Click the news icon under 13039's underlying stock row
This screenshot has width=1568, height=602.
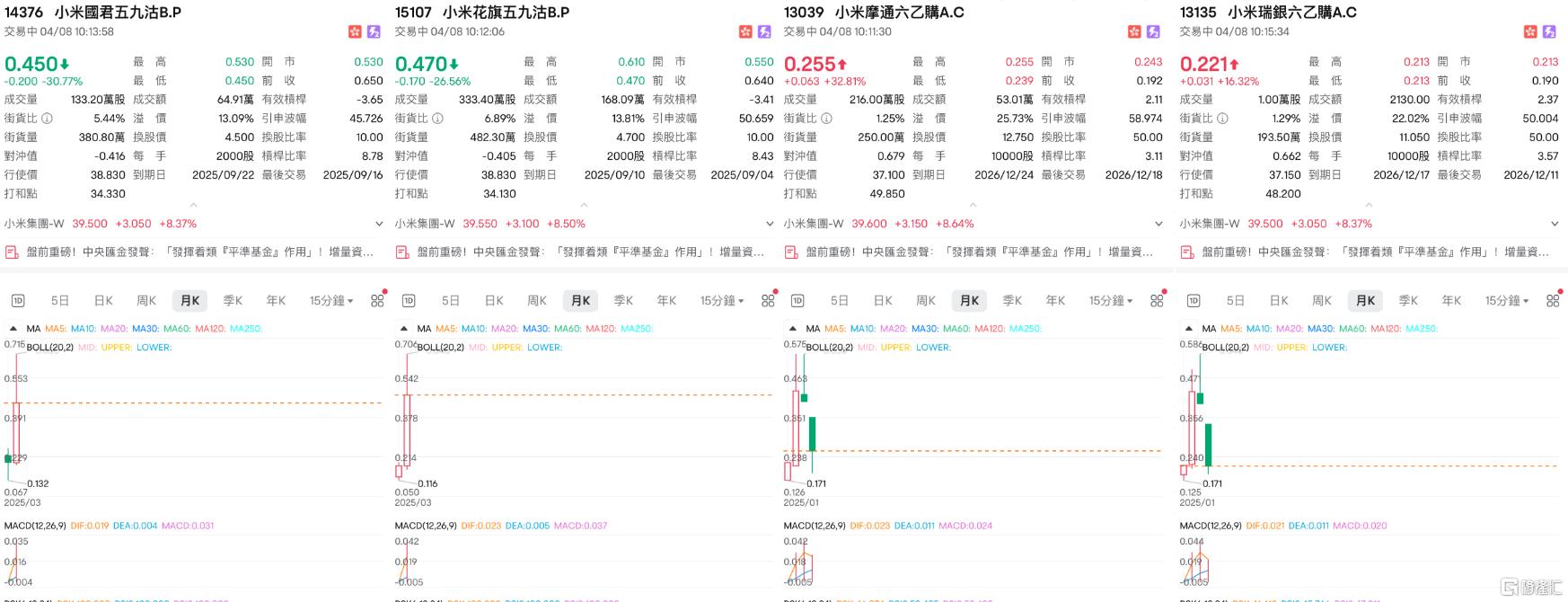[x=791, y=252]
